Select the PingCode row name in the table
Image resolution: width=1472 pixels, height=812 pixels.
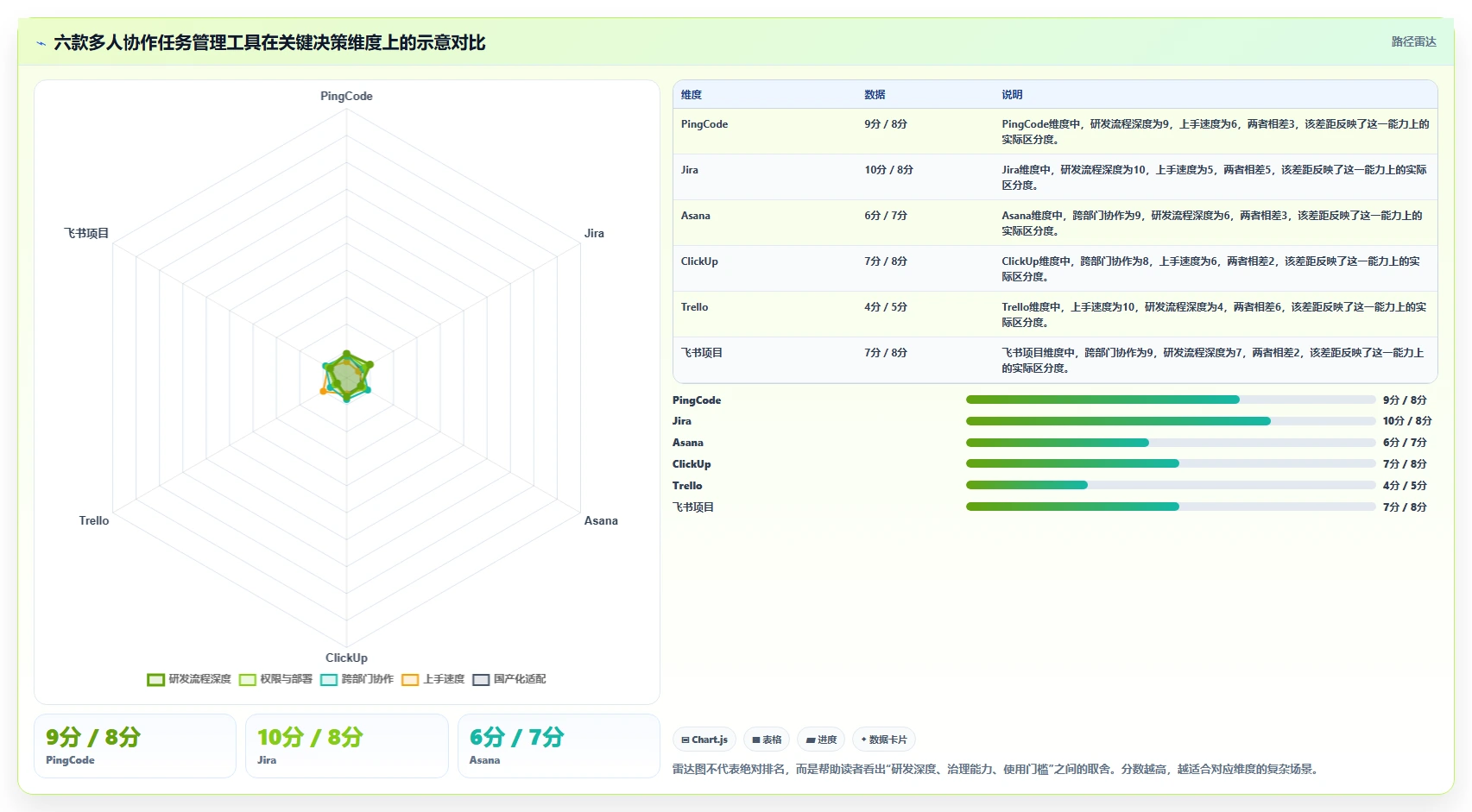(x=704, y=124)
